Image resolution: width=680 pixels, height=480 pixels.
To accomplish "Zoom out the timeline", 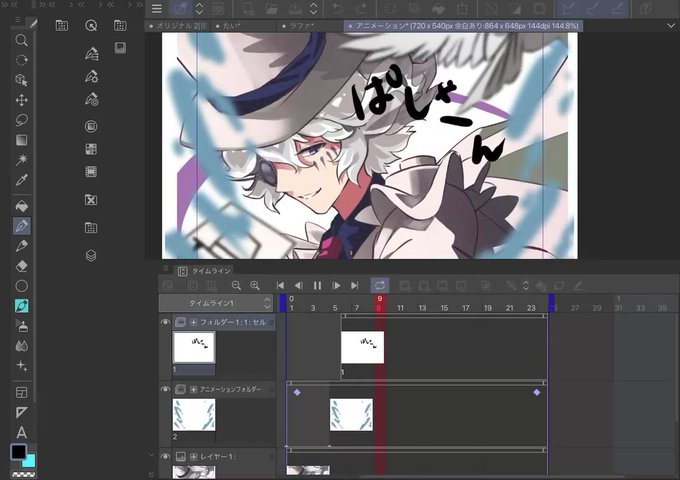I will [x=236, y=285].
